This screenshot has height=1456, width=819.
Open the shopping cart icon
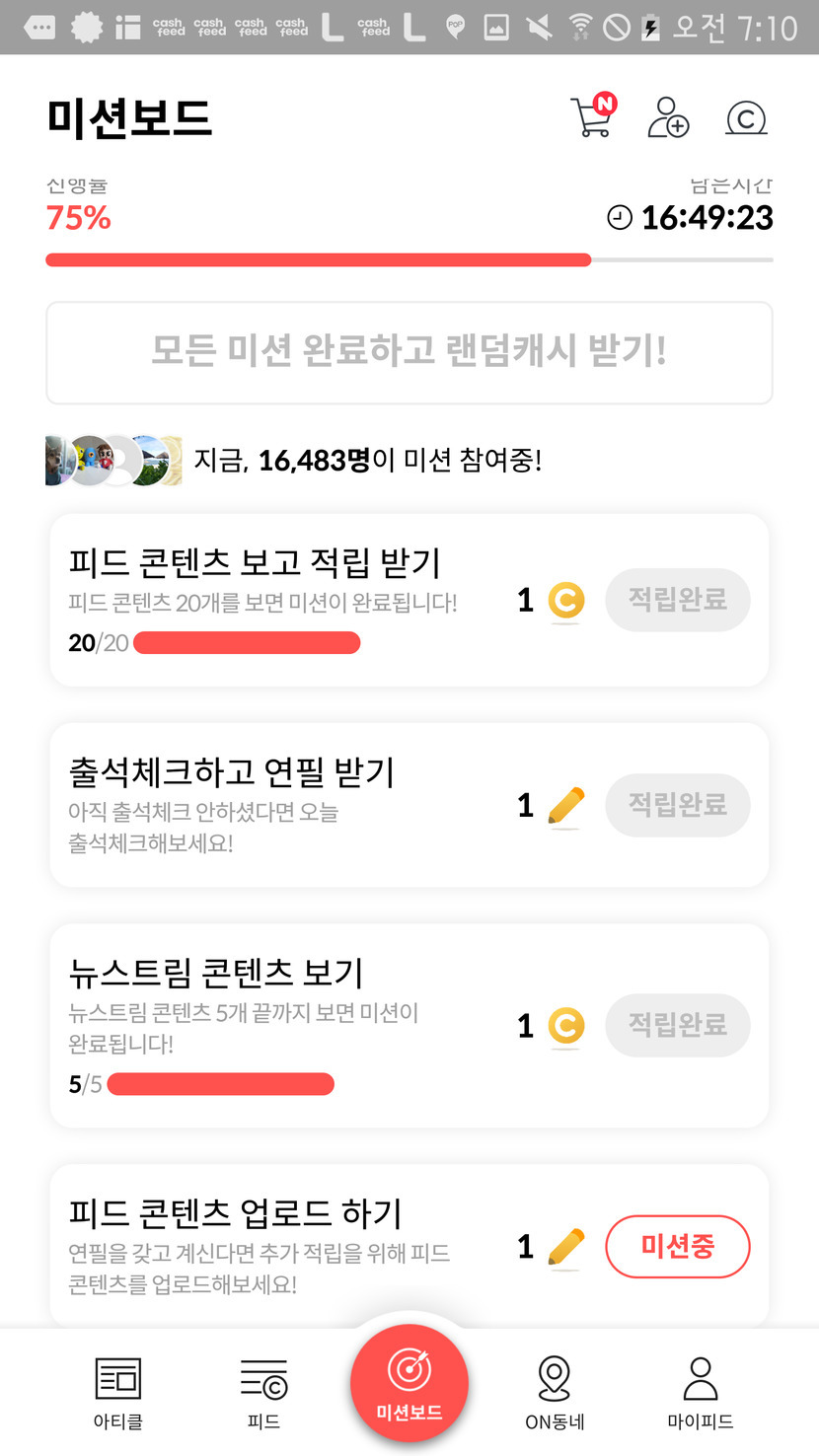592,117
